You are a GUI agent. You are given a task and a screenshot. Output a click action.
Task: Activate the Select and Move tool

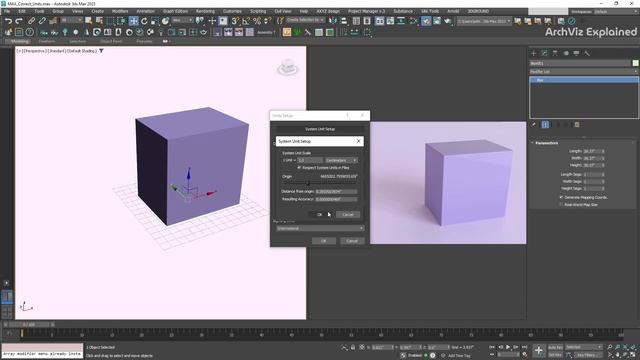click(133, 21)
